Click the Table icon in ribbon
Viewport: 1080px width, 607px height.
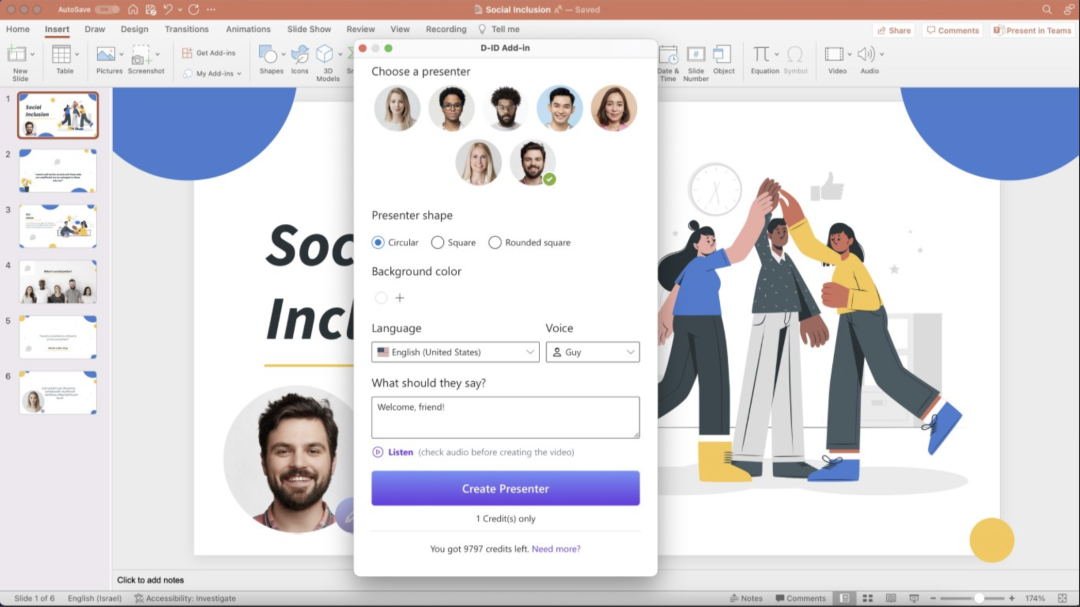click(x=61, y=54)
